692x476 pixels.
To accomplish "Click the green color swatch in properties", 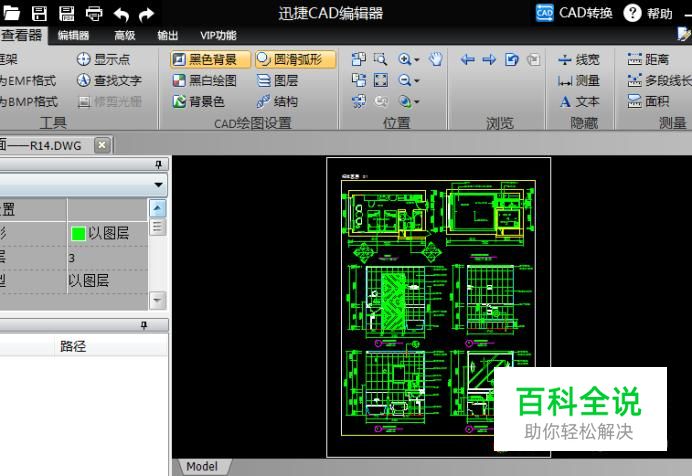I will (77, 233).
